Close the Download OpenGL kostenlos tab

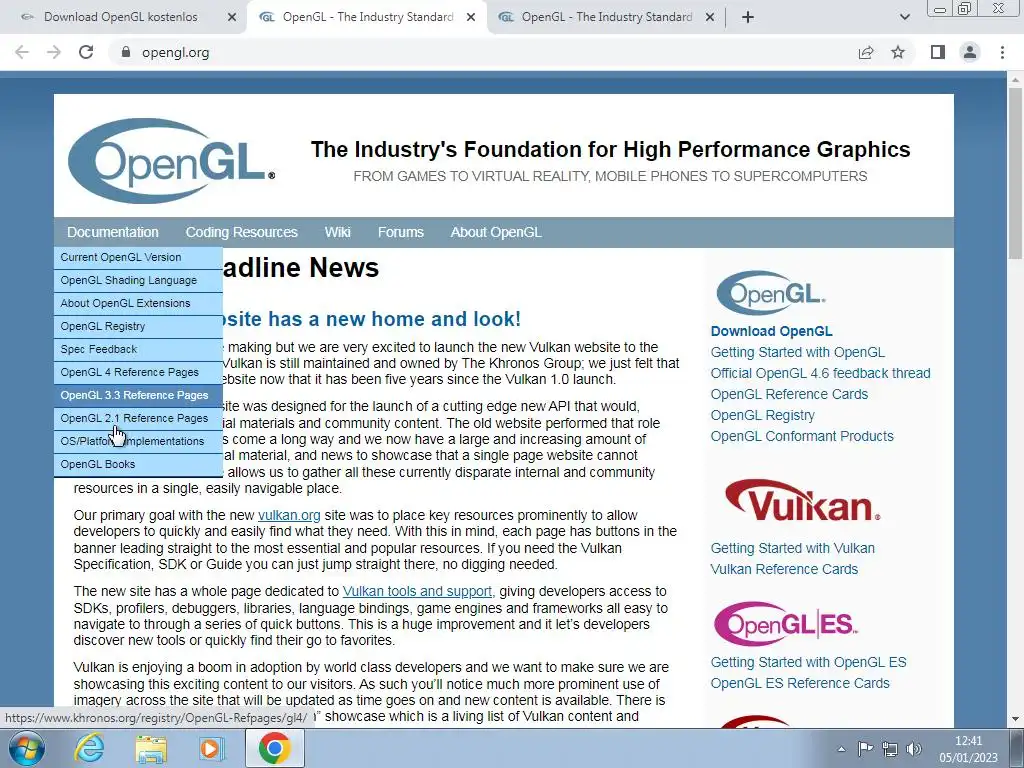pyautogui.click(x=232, y=18)
